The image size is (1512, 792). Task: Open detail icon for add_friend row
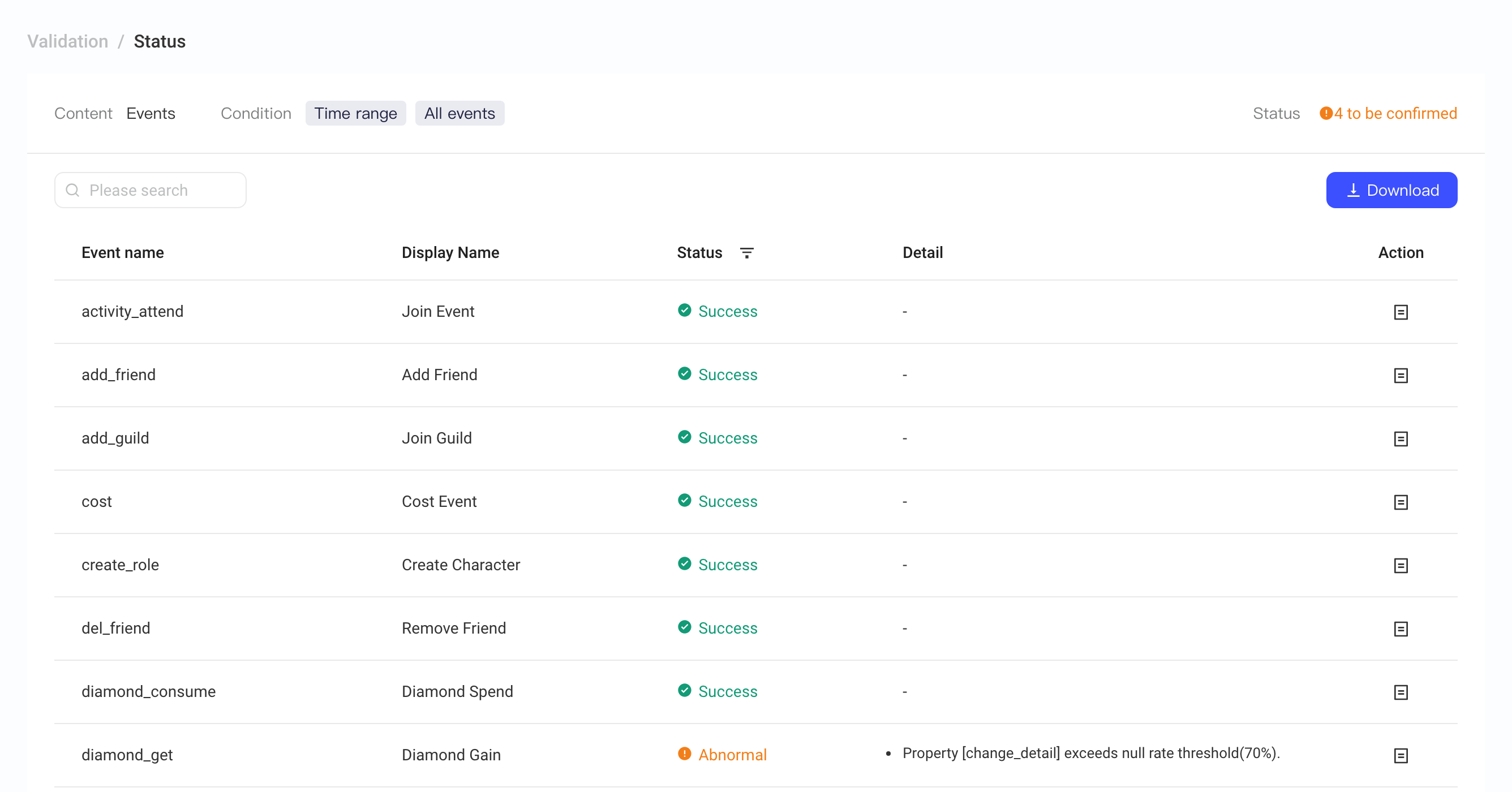pyautogui.click(x=1401, y=376)
